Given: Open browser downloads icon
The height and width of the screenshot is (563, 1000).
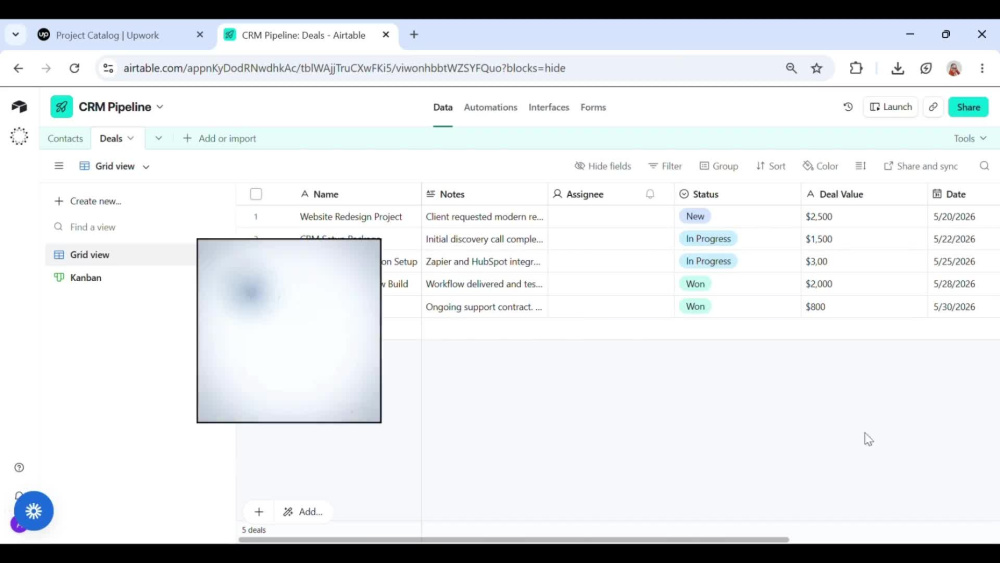Looking at the screenshot, I should (897, 68).
